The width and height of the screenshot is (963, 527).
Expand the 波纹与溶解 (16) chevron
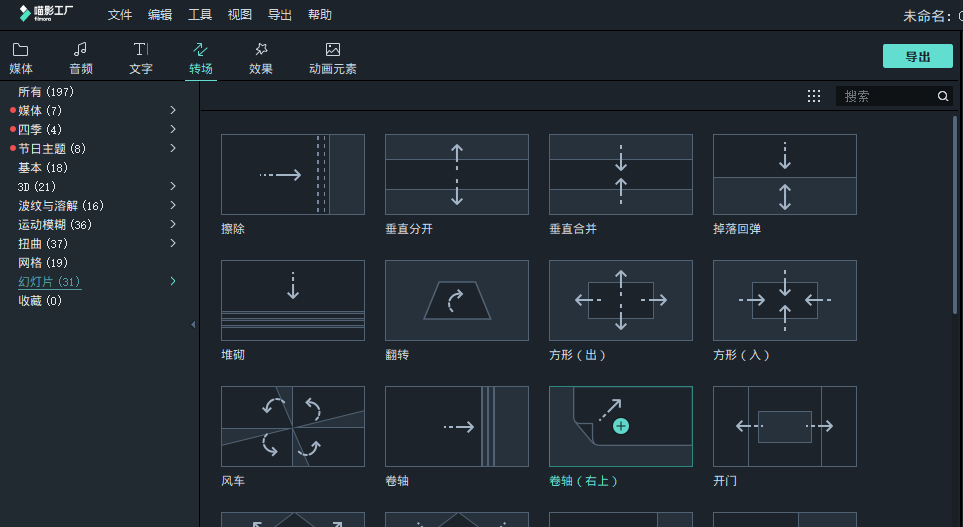click(173, 205)
